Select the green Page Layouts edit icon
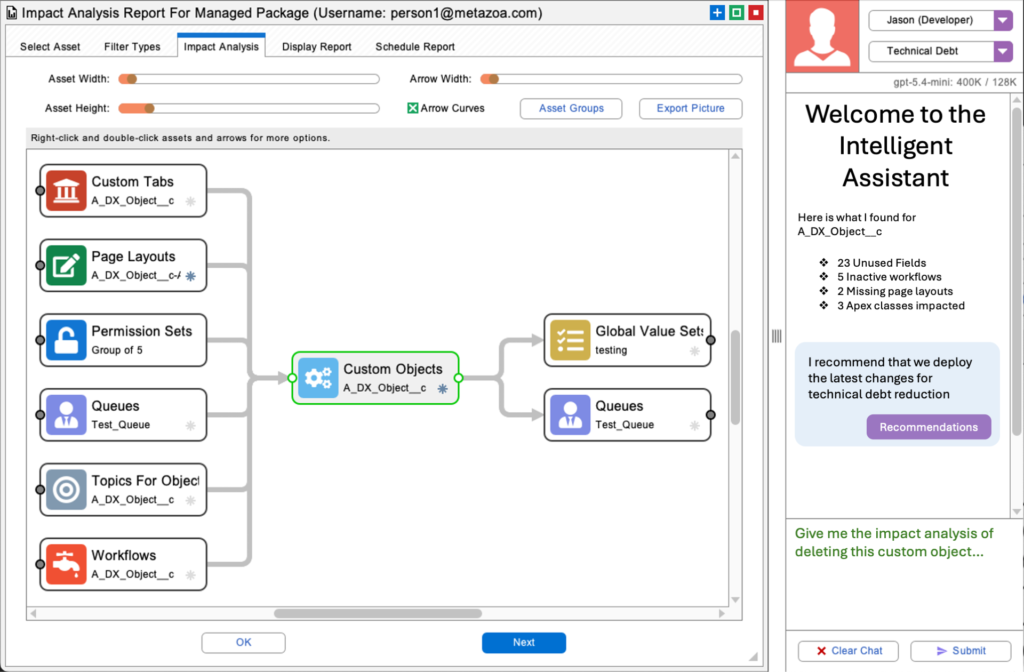This screenshot has width=1024, height=672. 66,265
